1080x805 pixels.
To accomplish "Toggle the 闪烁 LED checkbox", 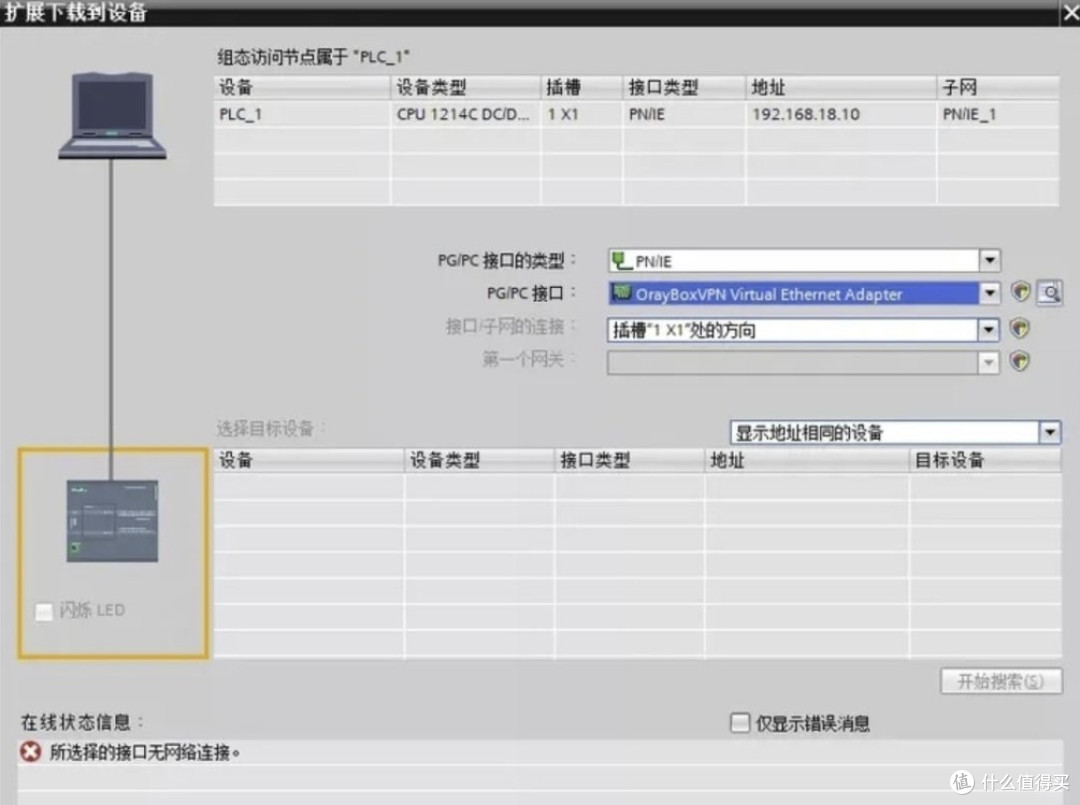I will tap(44, 611).
